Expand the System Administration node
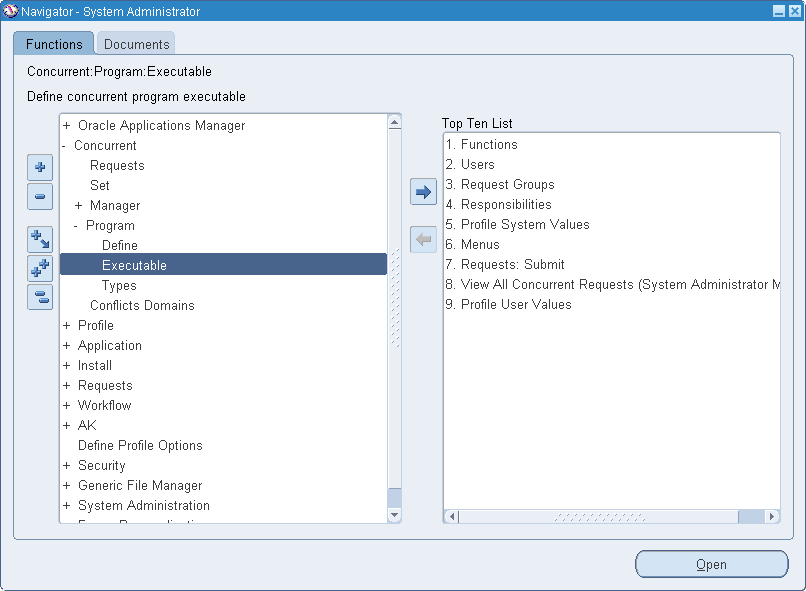This screenshot has width=806, height=591. click(66, 505)
